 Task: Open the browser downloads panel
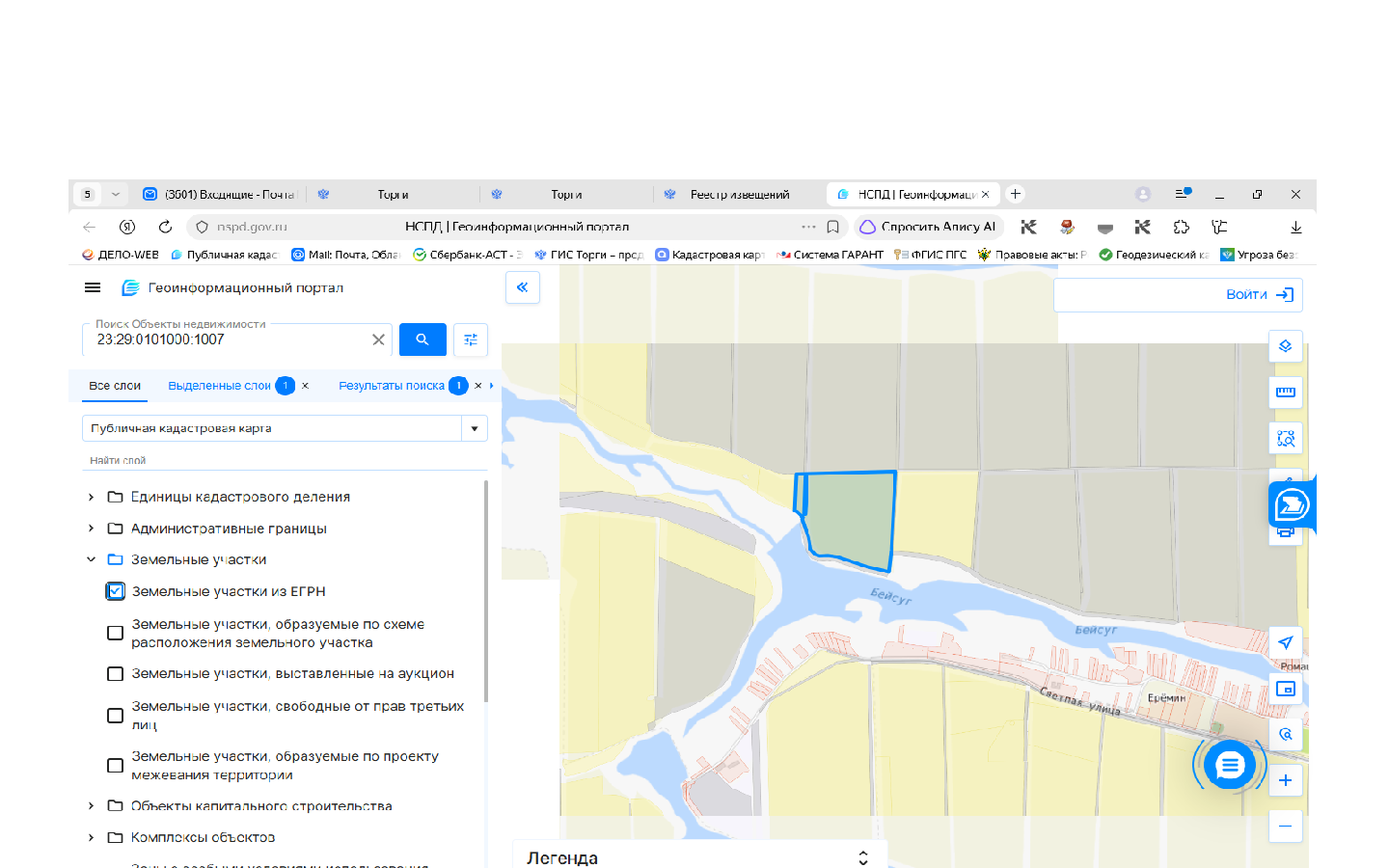1296,227
